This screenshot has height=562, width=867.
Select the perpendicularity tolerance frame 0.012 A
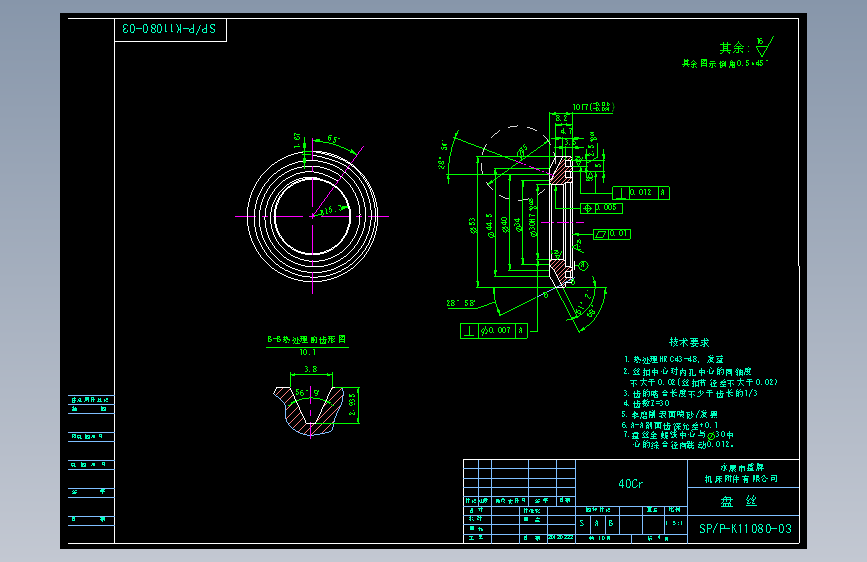tap(641, 192)
